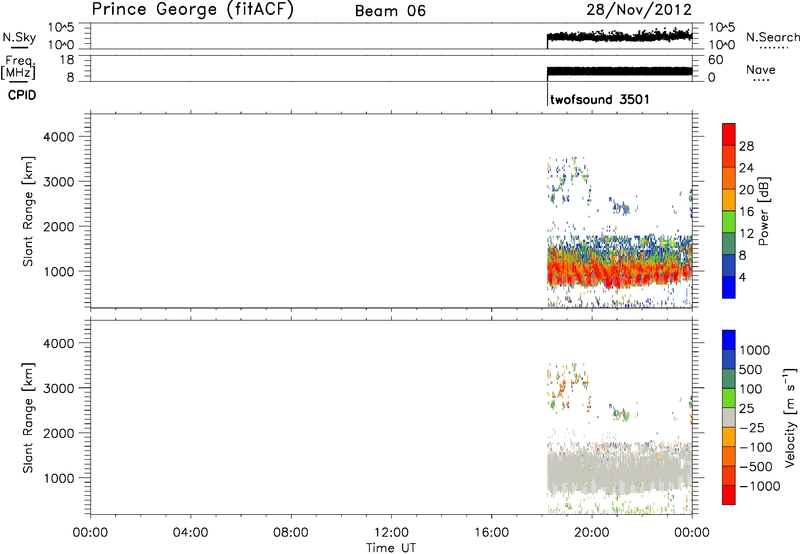Click the '20:00' time tick label
The image size is (800, 554).
coord(592,533)
